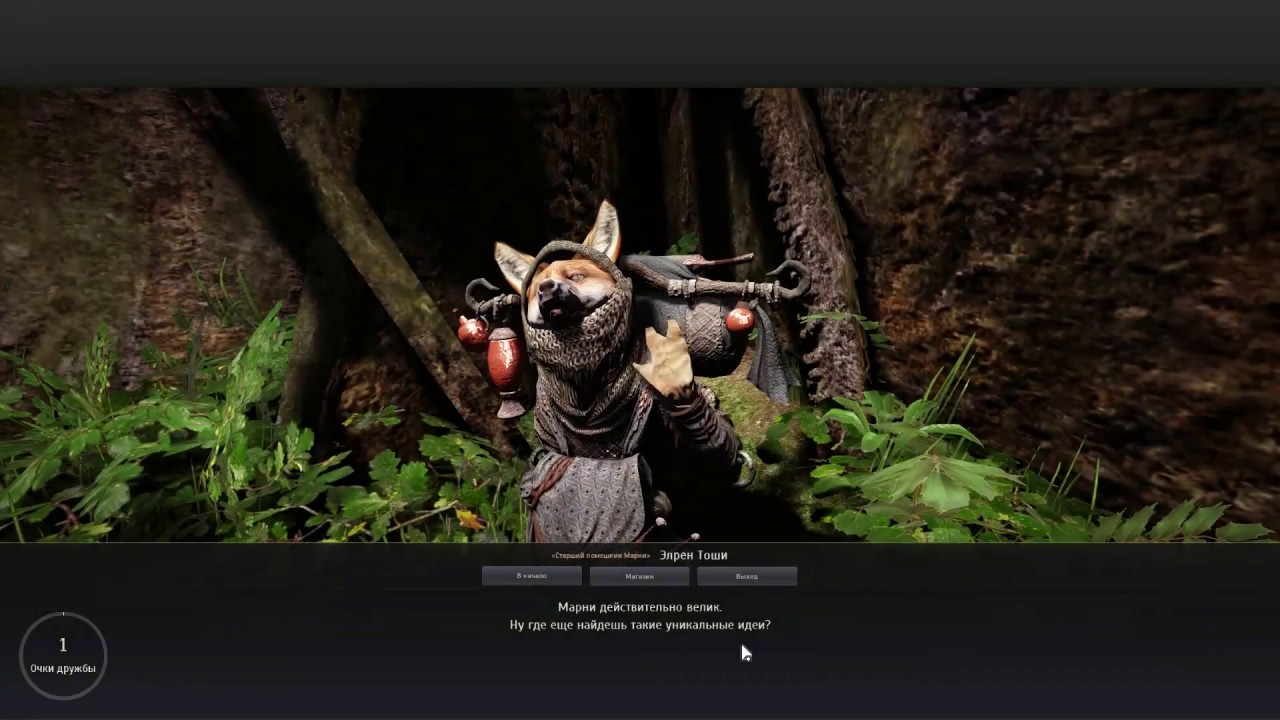Click the dialogue line 'Марни действительно велик.'
This screenshot has height=720, width=1280.
coord(640,607)
